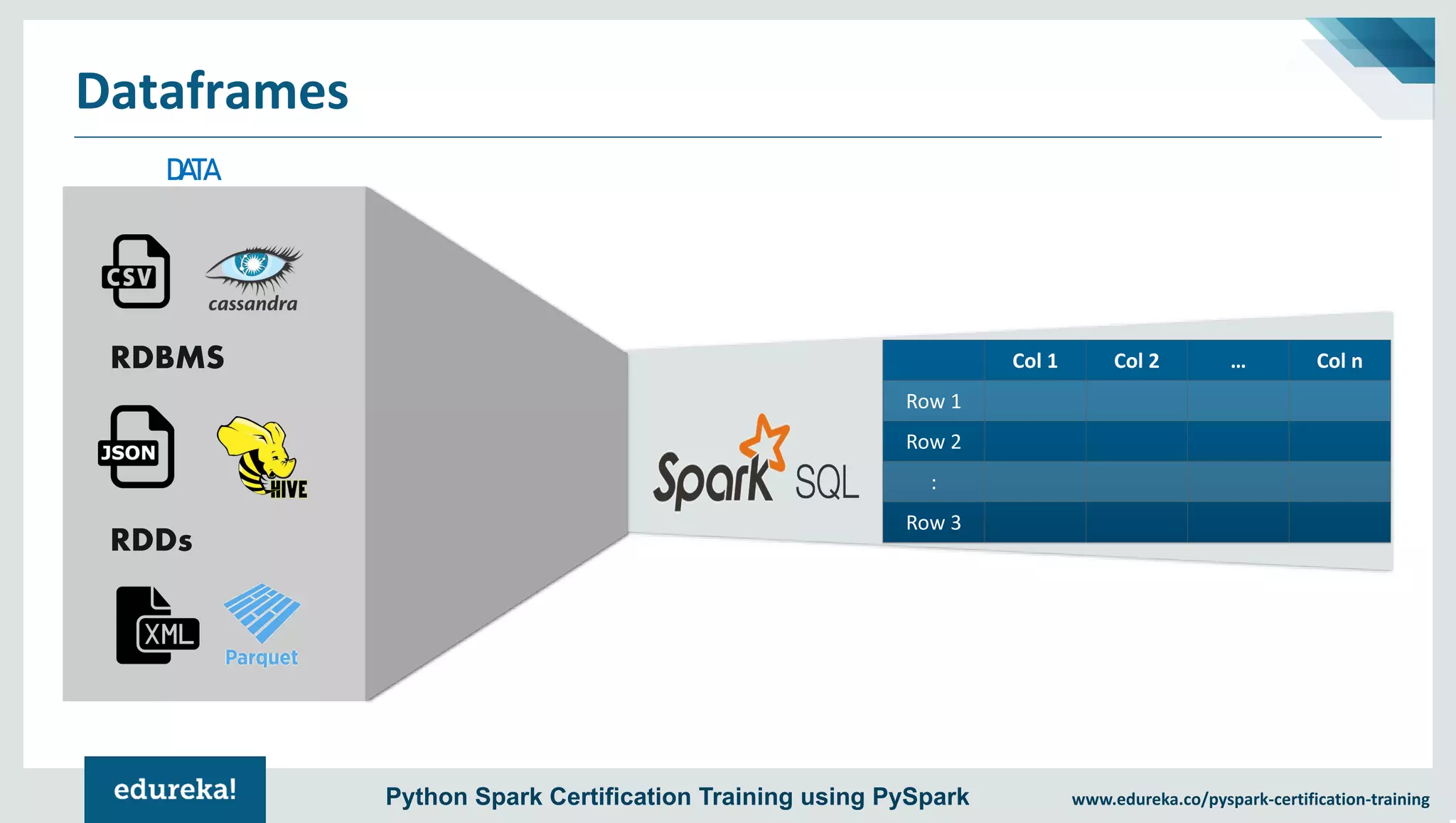Click the CSV file icon
Viewport: 1456px width, 823px height.
(x=136, y=271)
